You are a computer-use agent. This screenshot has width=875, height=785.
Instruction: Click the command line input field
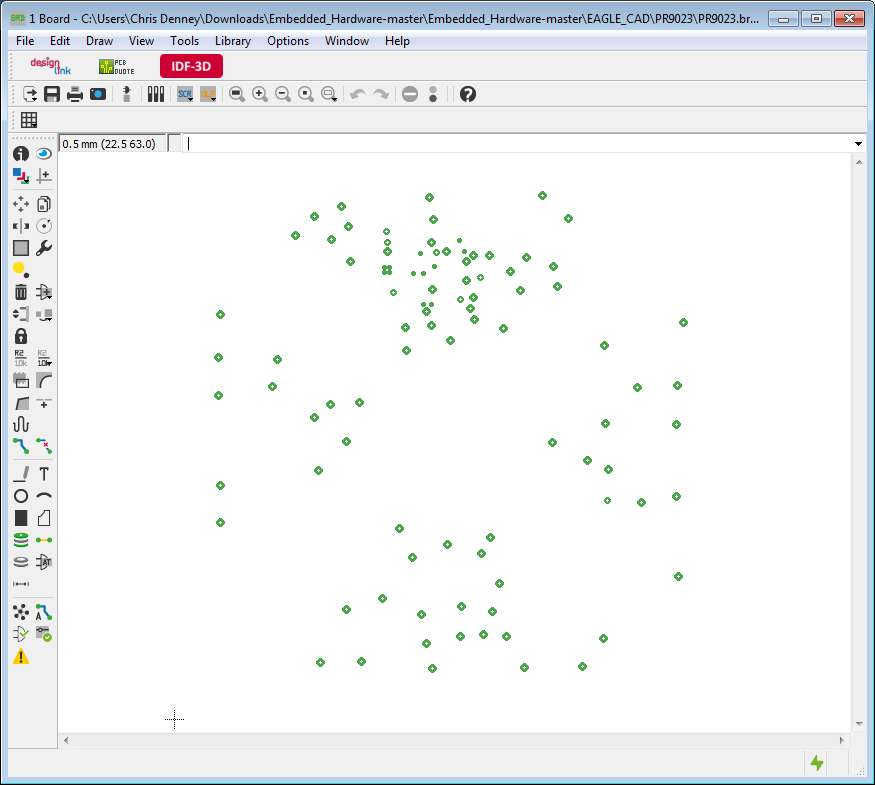coord(517,144)
